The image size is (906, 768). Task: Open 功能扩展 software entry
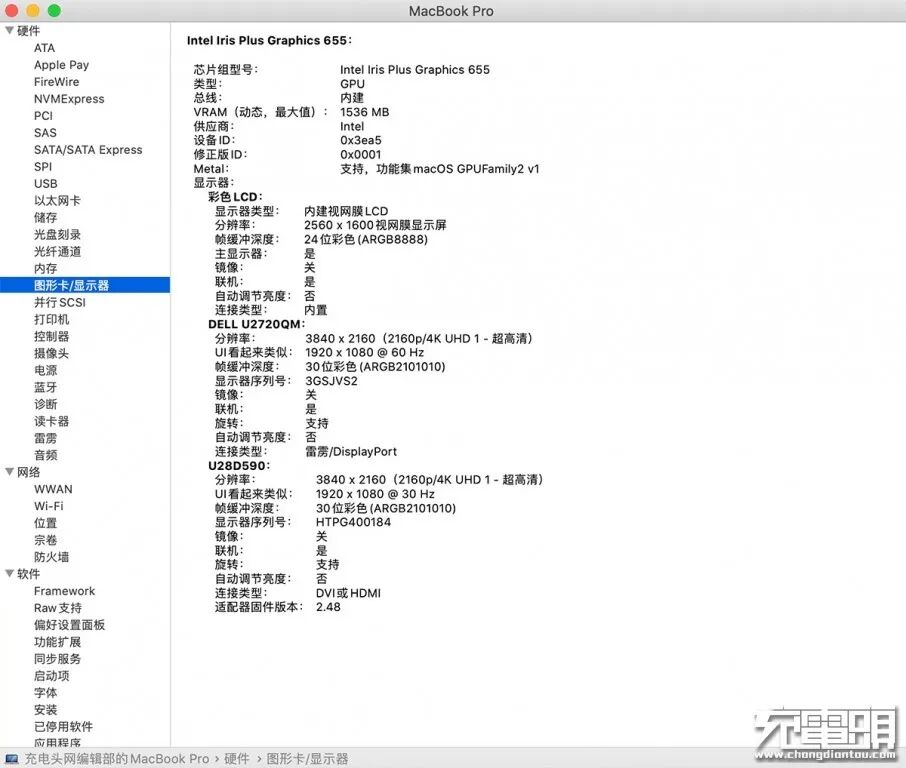[57, 641]
